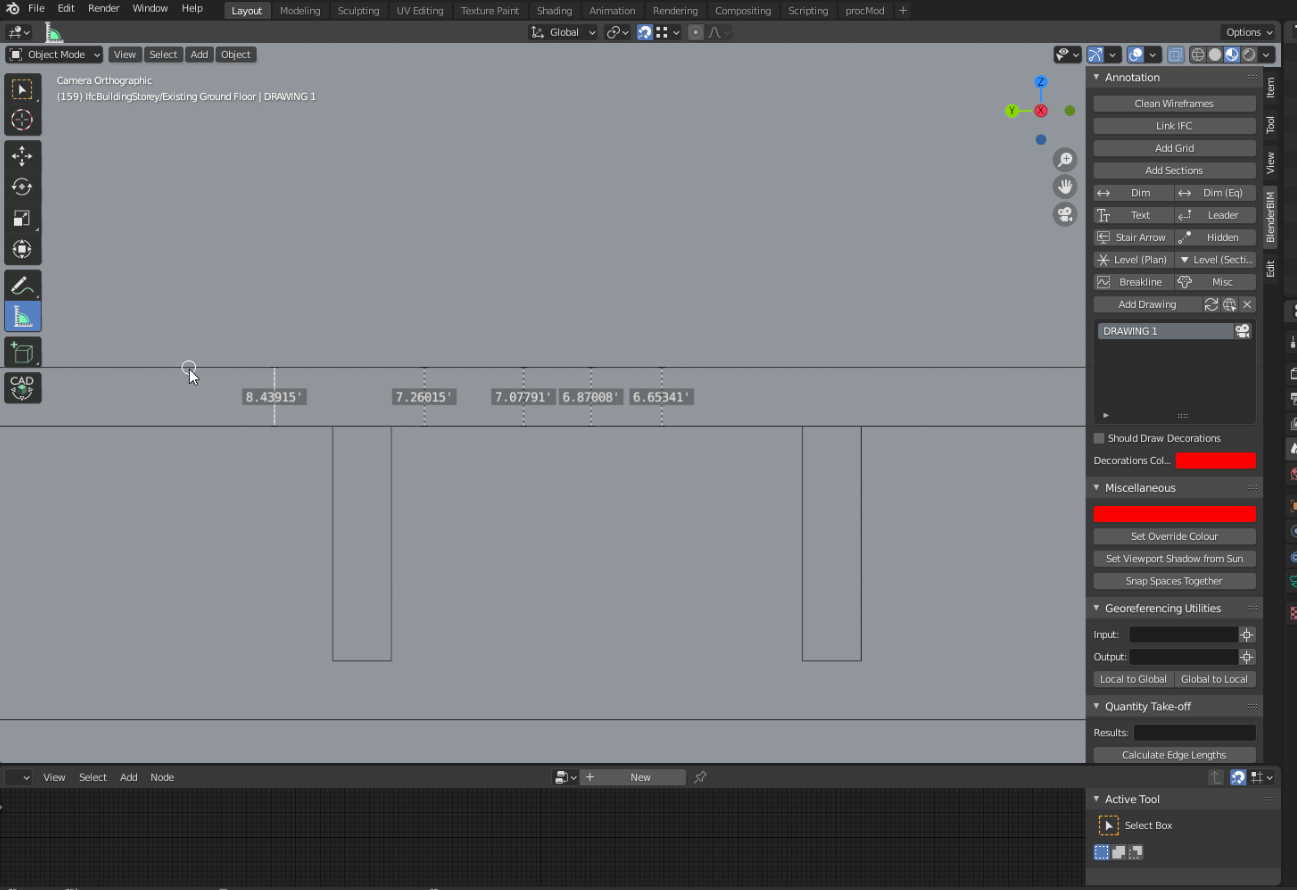Screen dimensions: 1297x890
Task: Switch to solid viewport shading
Action: (x=1215, y=55)
